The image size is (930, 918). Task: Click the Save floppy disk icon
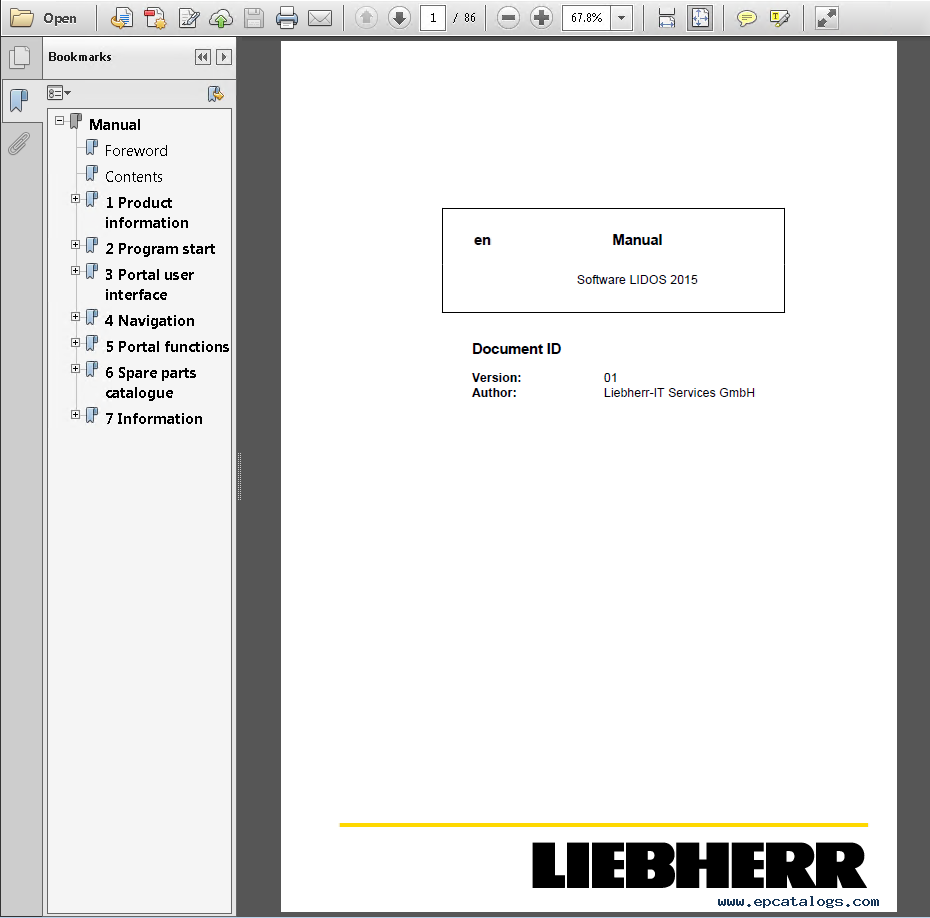click(254, 18)
